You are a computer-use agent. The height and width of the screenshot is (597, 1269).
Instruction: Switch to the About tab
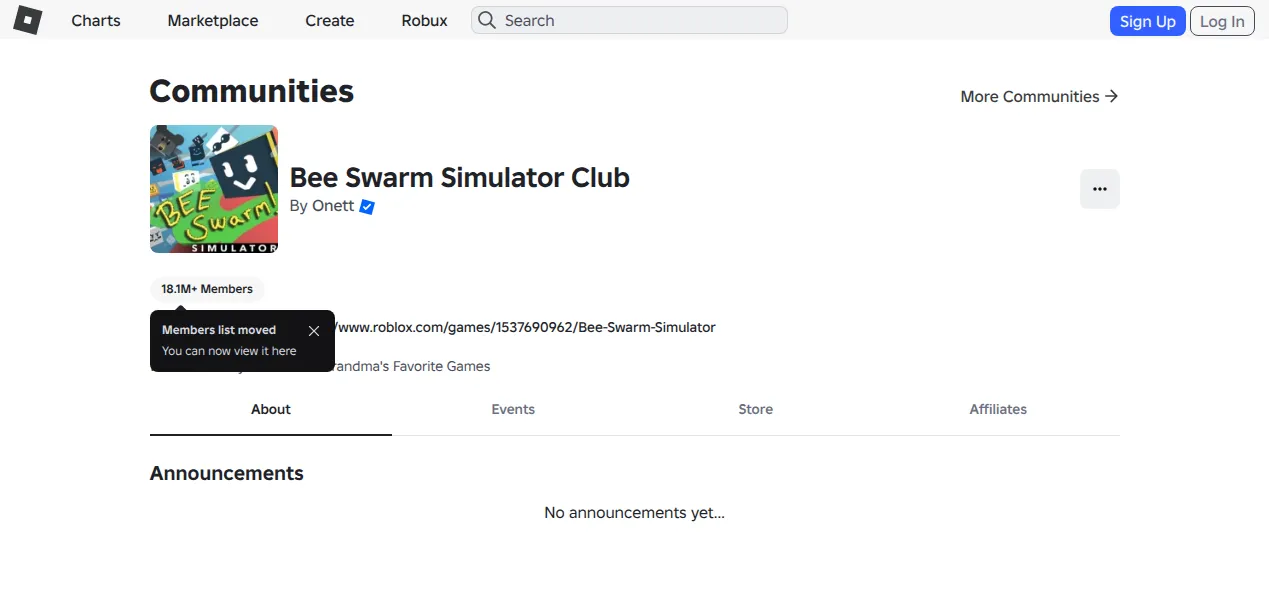271,410
